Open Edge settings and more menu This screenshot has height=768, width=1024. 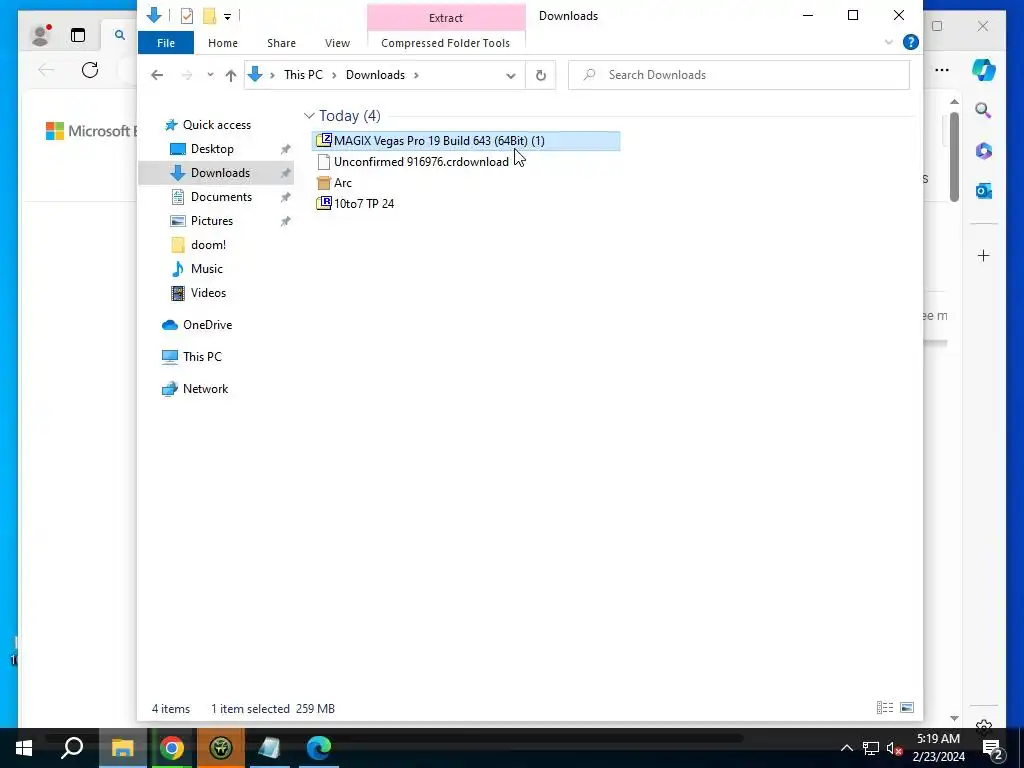pos(942,70)
